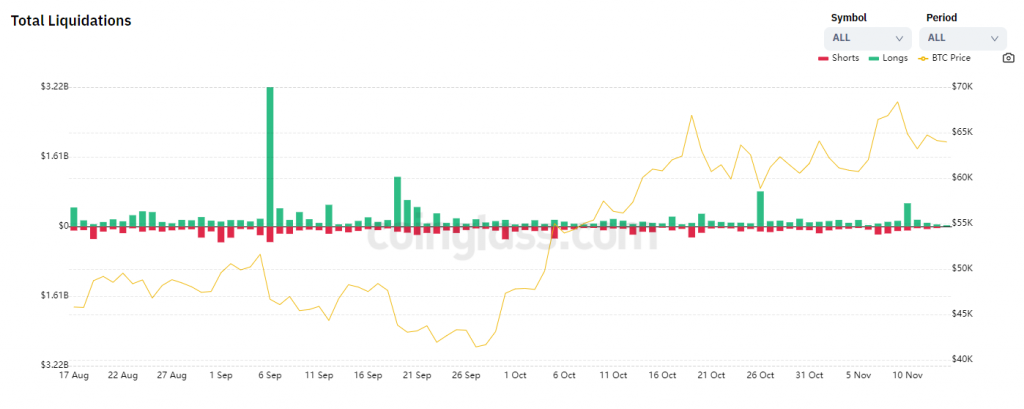Click the camera screenshot icon
The width and height of the screenshot is (1024, 409).
(x=1008, y=58)
